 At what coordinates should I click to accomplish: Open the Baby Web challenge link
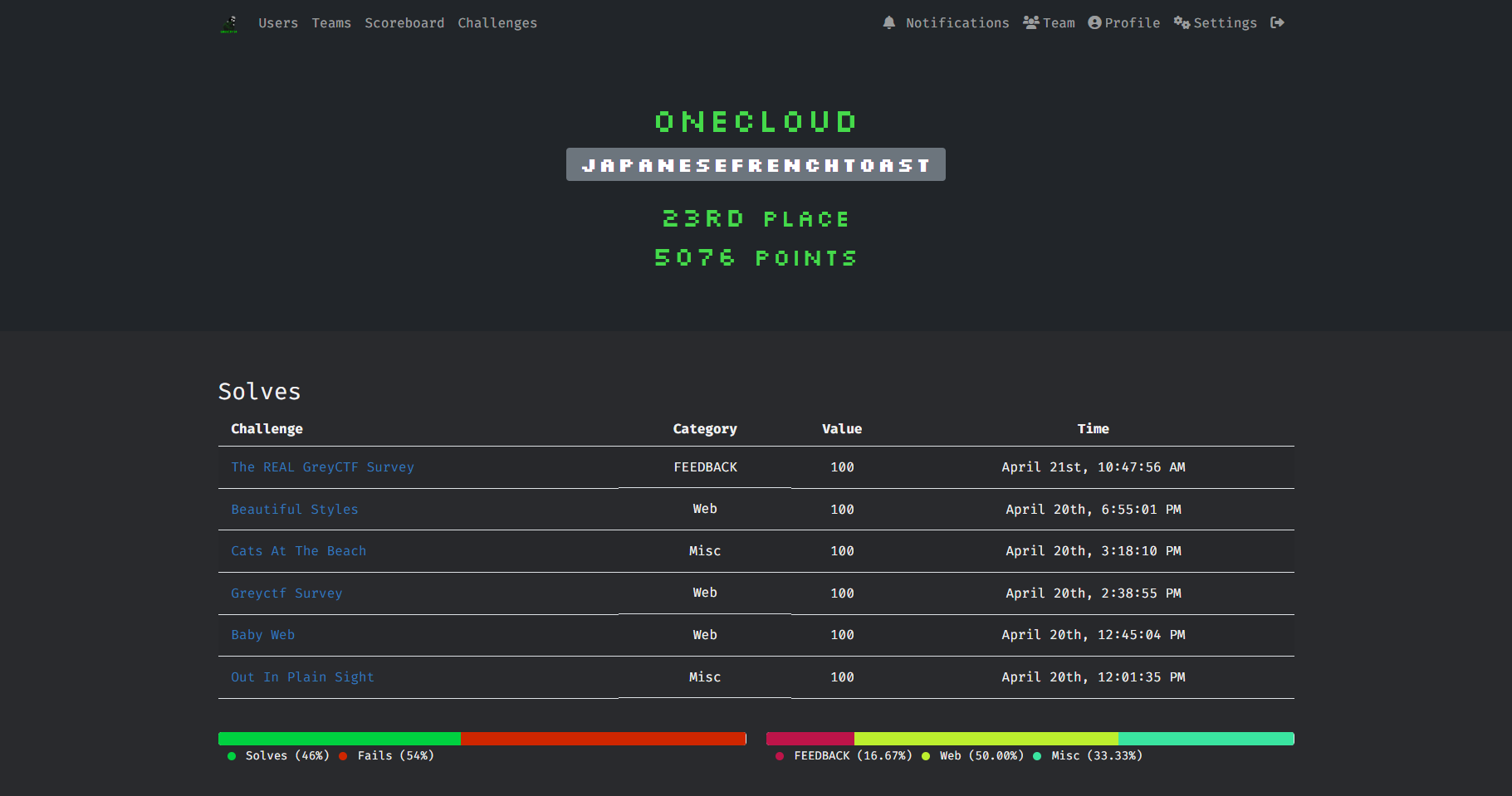coord(262,635)
